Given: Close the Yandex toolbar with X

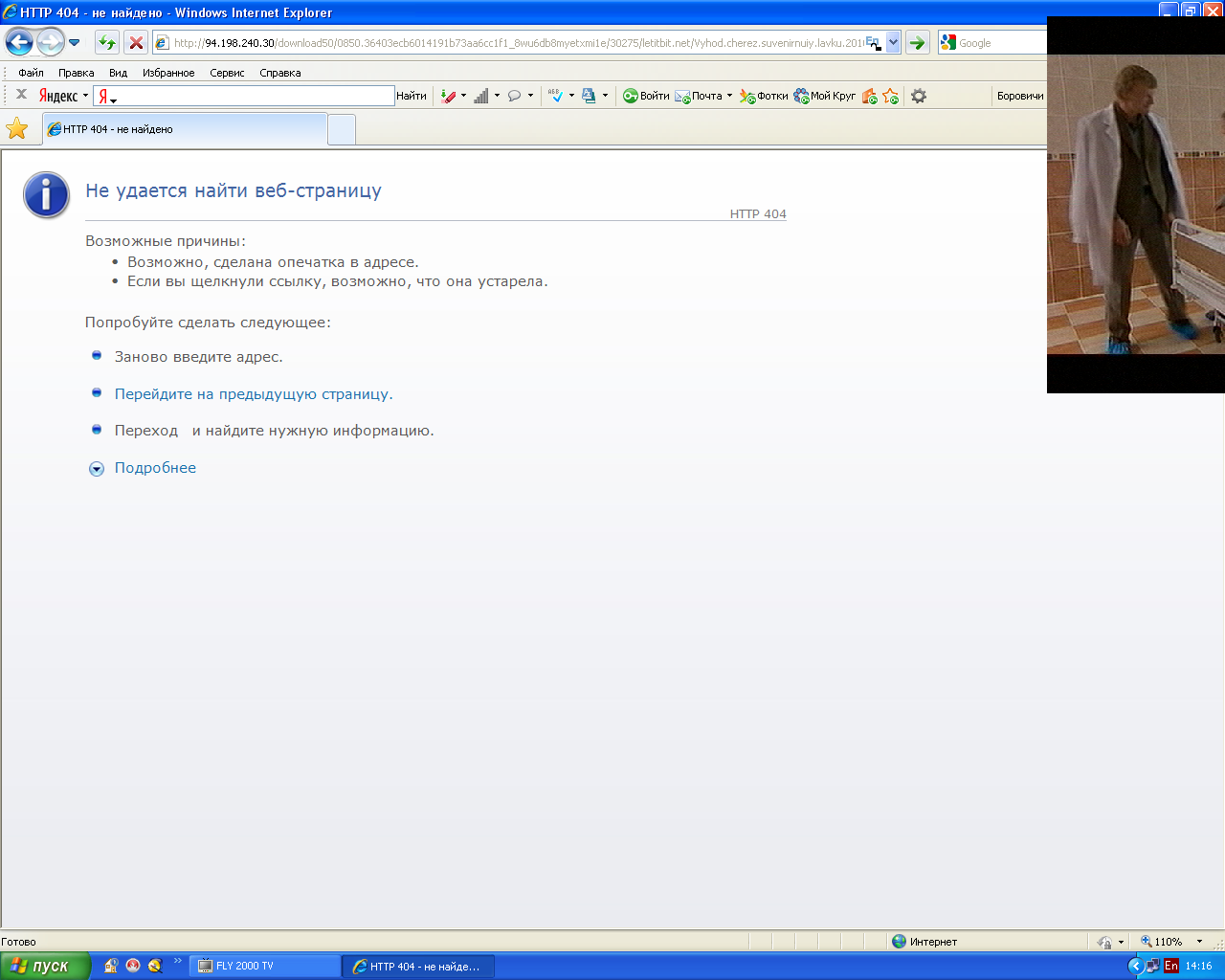Looking at the screenshot, I should pos(21,95).
